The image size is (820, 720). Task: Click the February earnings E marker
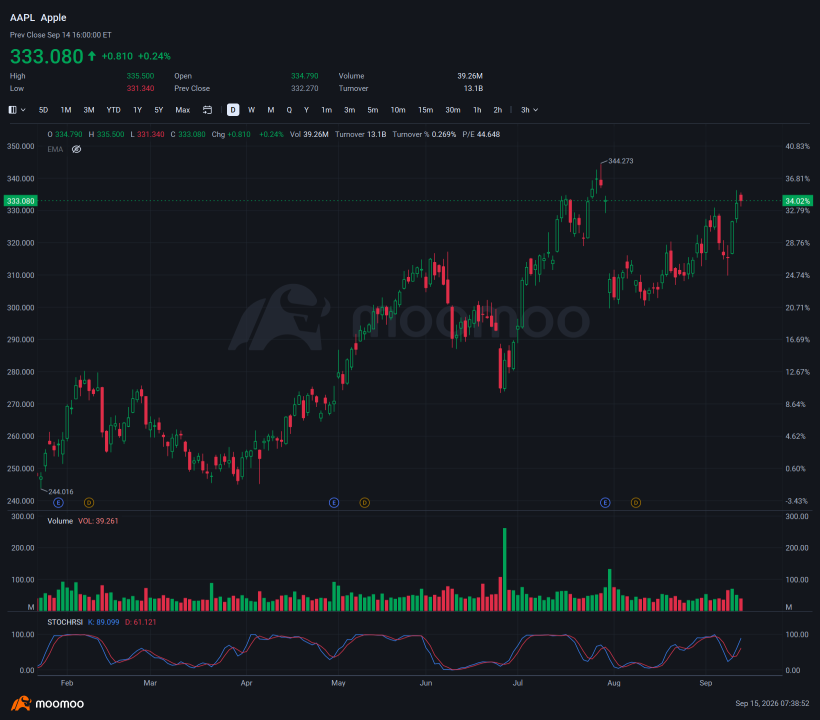tap(59, 502)
